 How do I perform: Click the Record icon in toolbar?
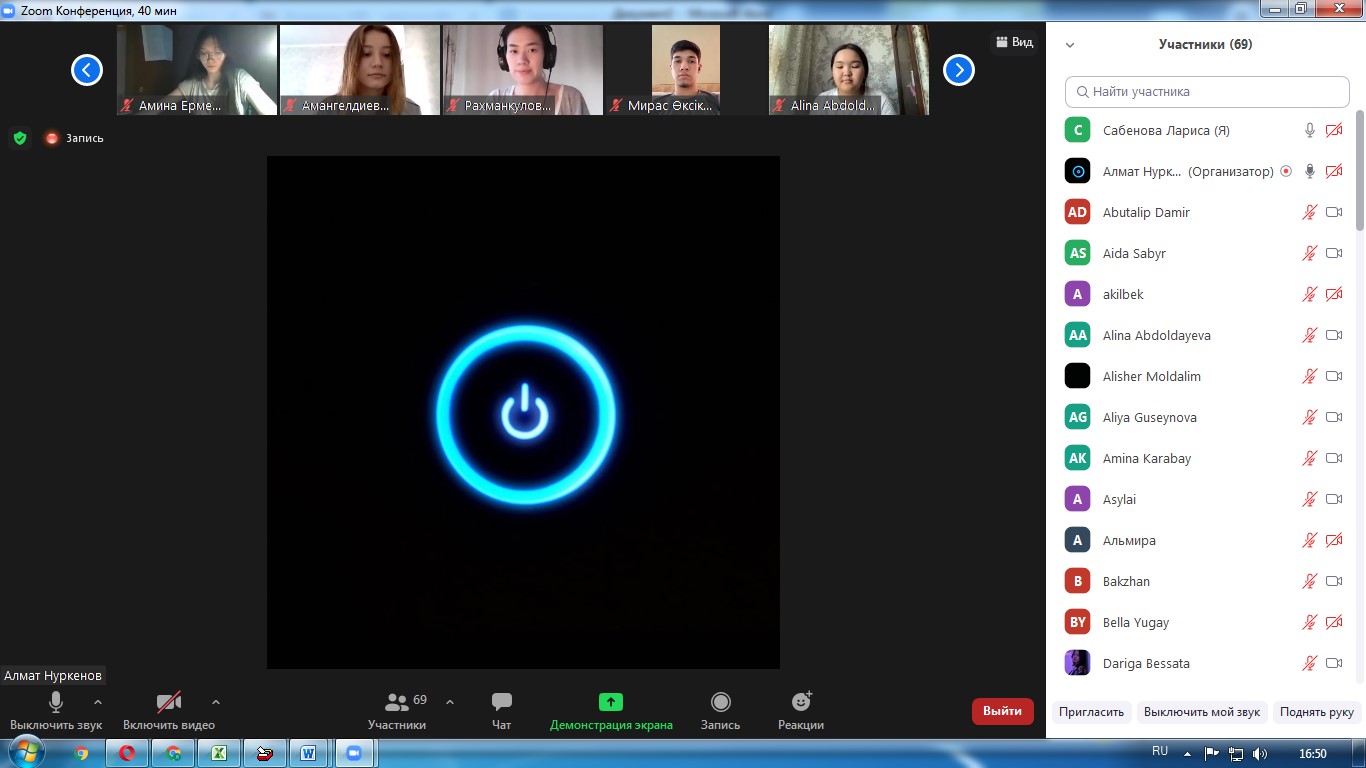coord(720,703)
